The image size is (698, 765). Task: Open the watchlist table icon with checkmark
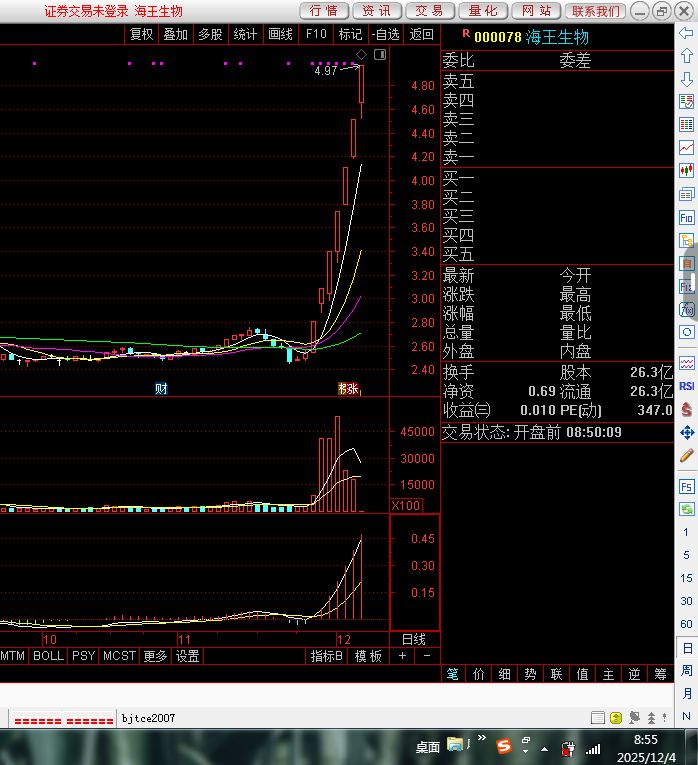686,101
